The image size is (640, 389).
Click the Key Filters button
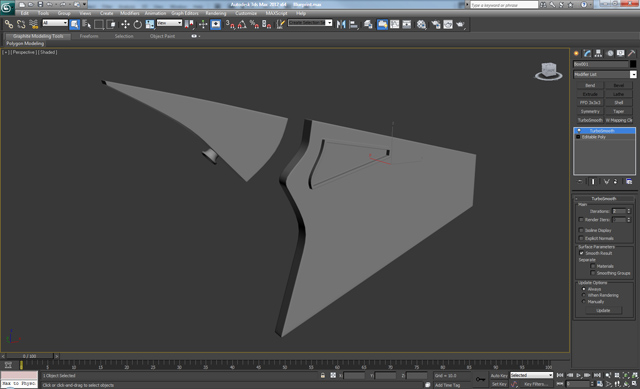[535, 384]
